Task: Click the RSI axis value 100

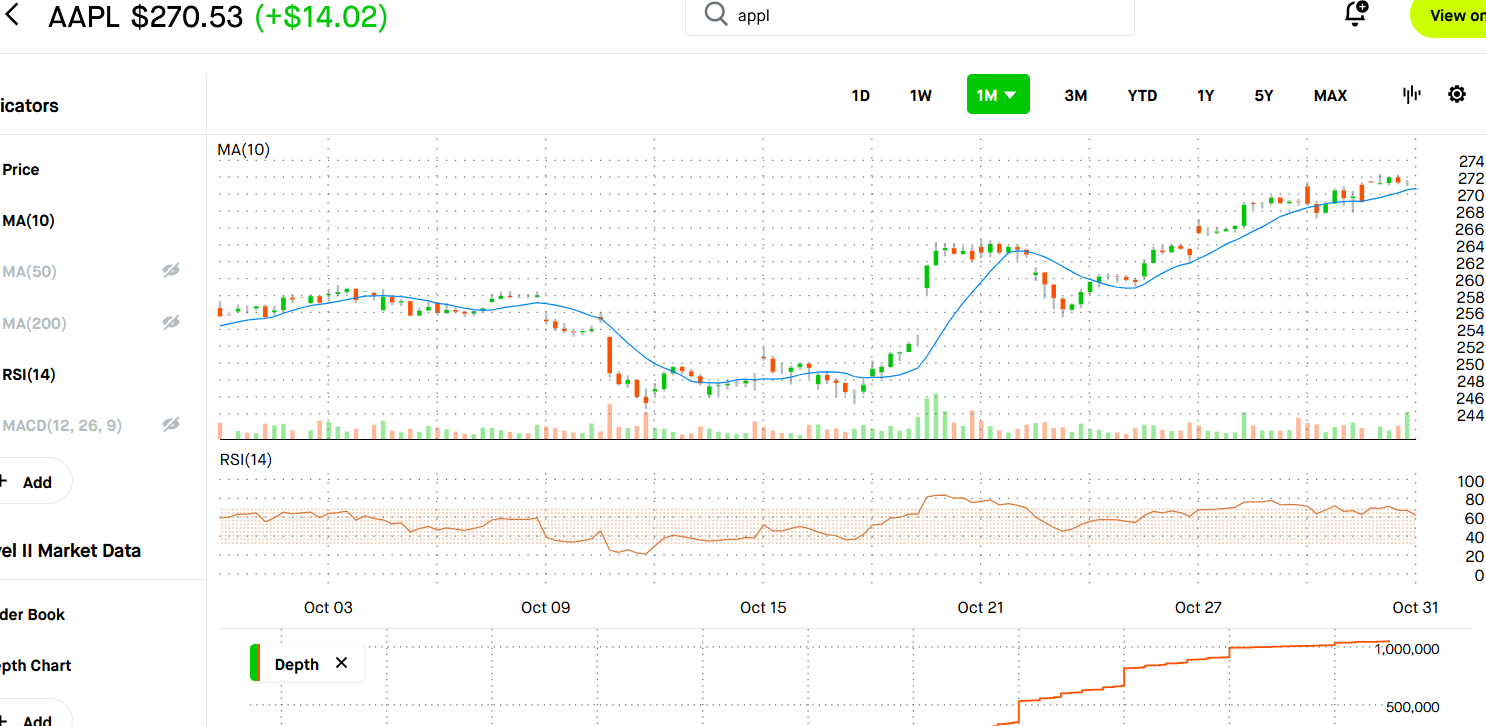Action: (1471, 481)
